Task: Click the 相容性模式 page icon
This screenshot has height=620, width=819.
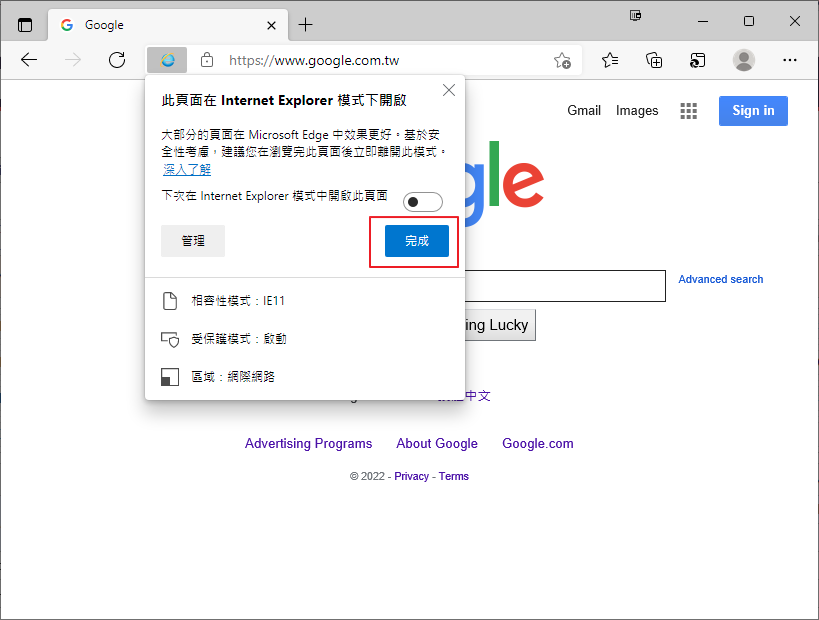Action: [170, 301]
